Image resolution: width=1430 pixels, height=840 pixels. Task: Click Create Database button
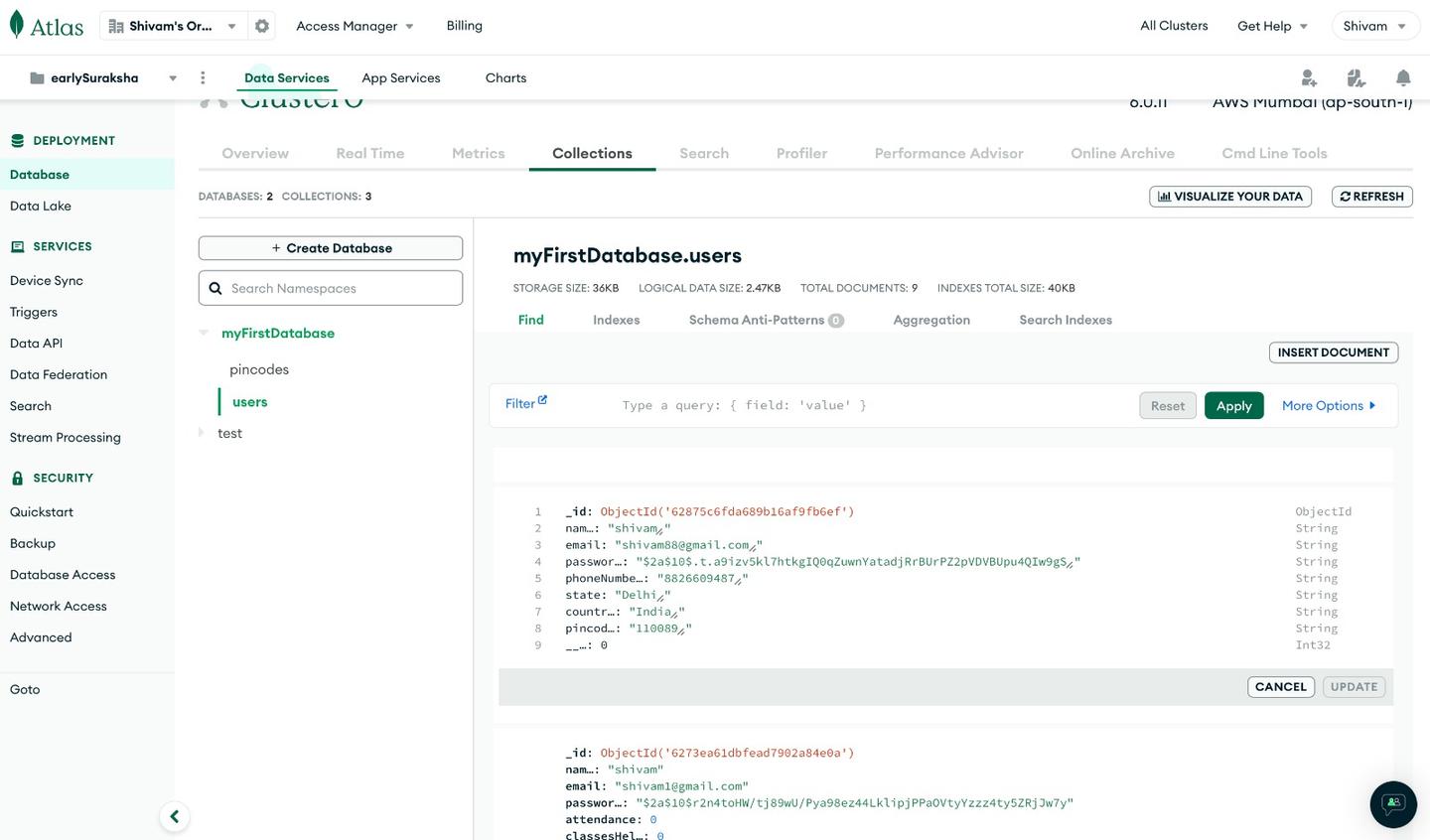click(331, 248)
